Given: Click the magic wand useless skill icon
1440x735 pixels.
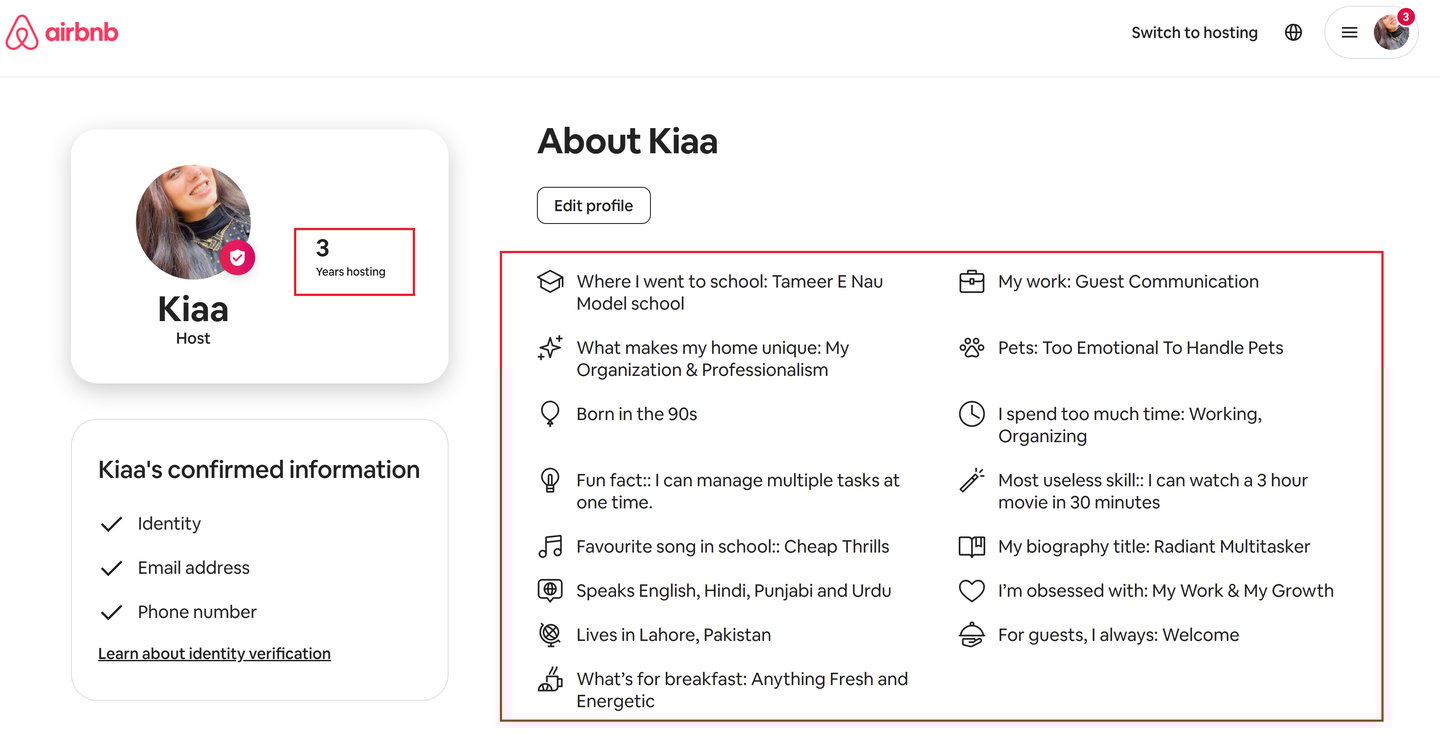Looking at the screenshot, I should 971,480.
